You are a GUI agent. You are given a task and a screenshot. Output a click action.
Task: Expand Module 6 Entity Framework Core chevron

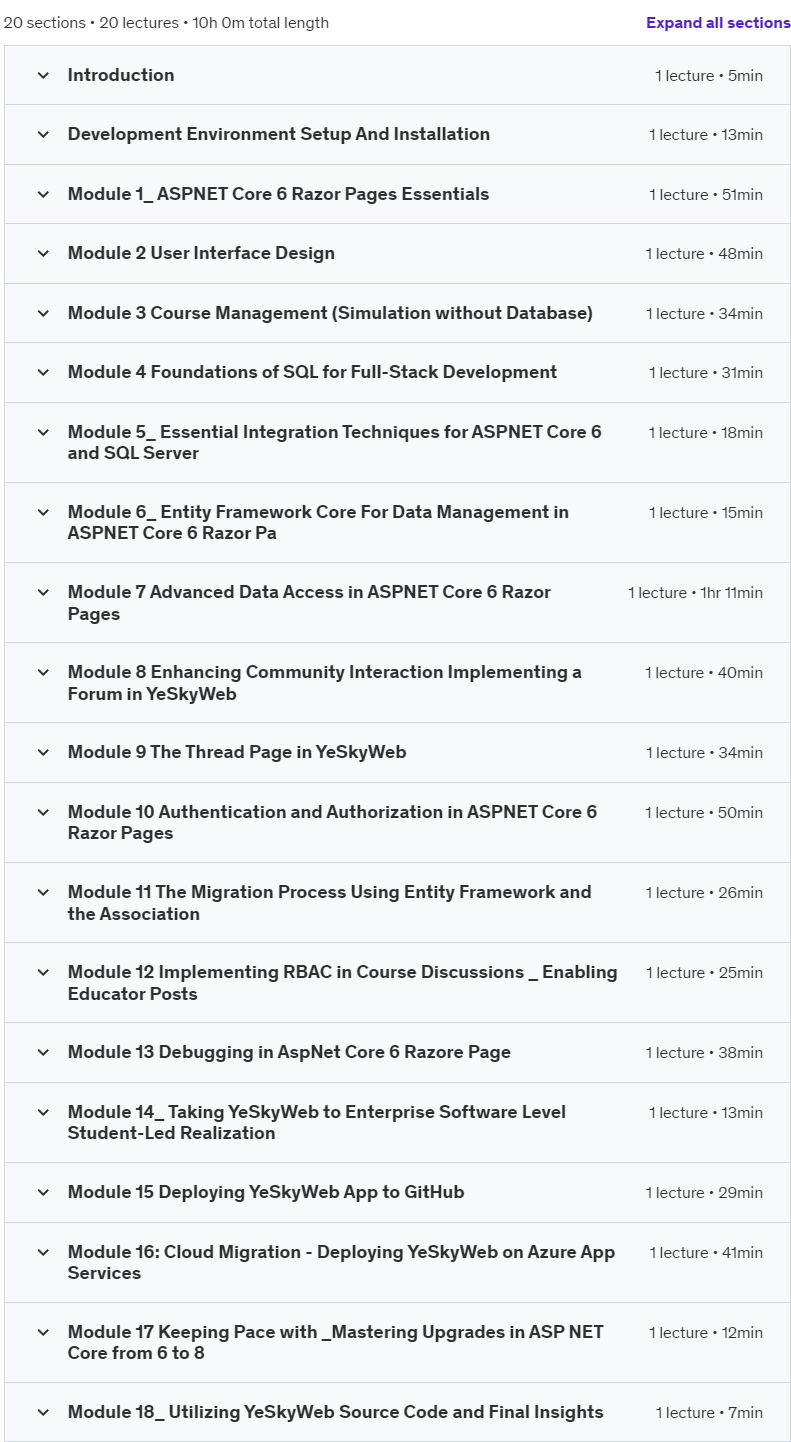[43, 512]
